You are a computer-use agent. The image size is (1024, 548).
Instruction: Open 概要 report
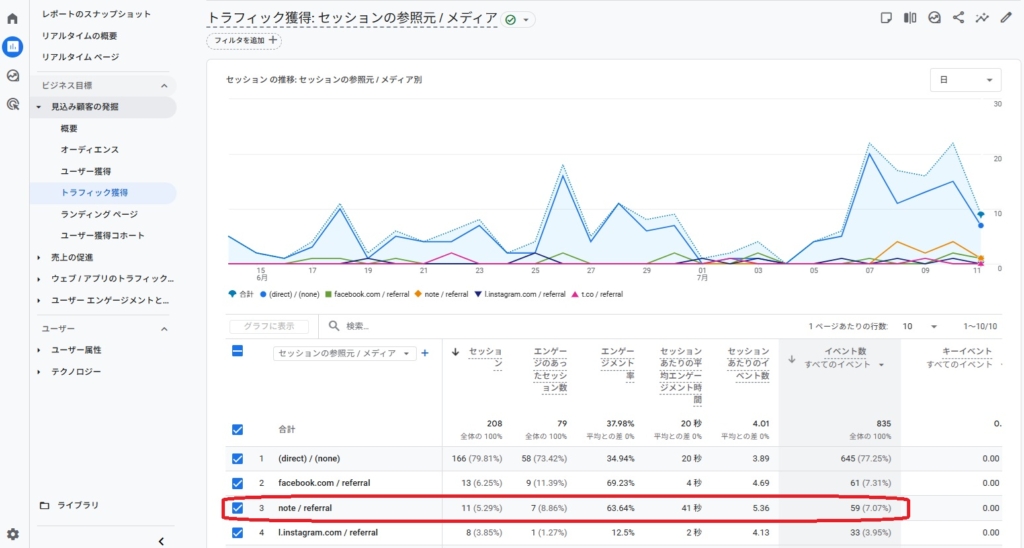[x=69, y=129]
